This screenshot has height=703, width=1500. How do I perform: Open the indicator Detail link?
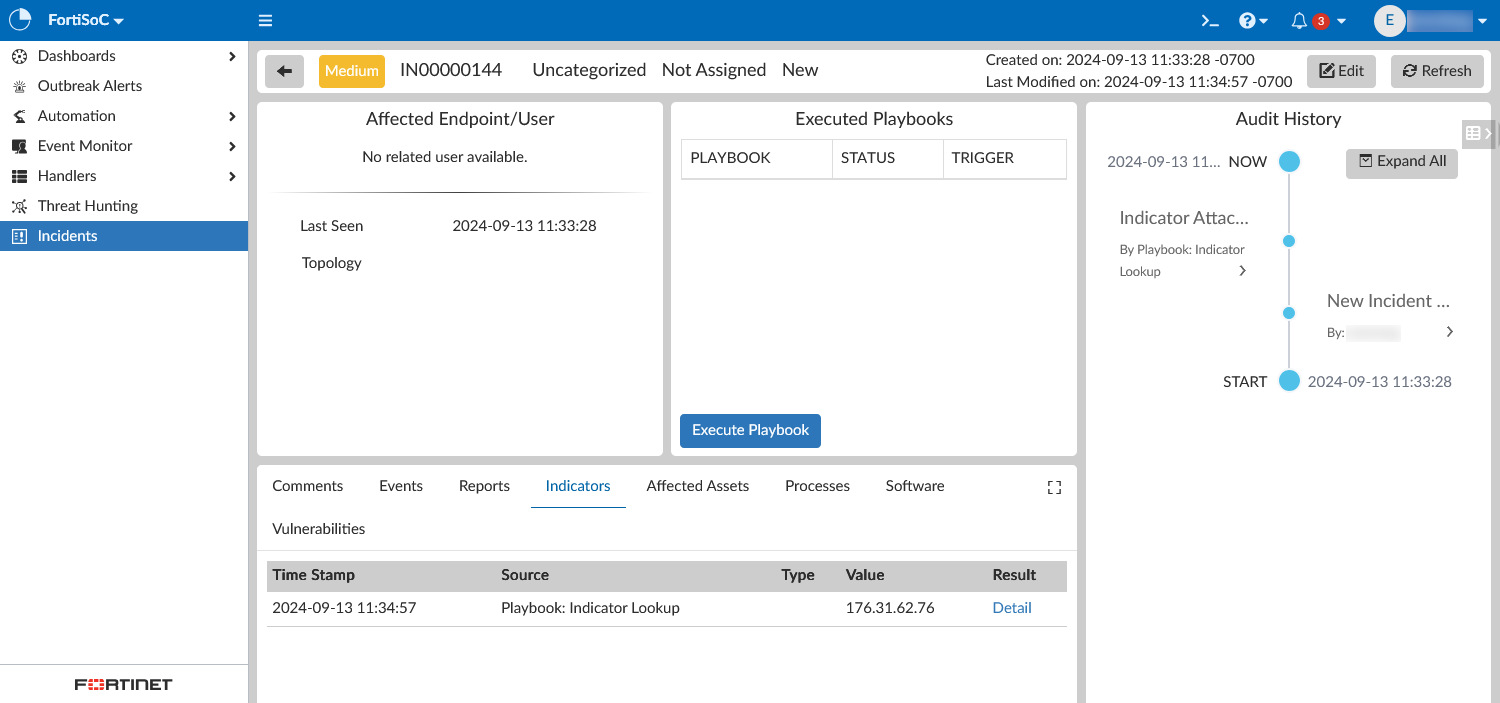tap(1011, 608)
